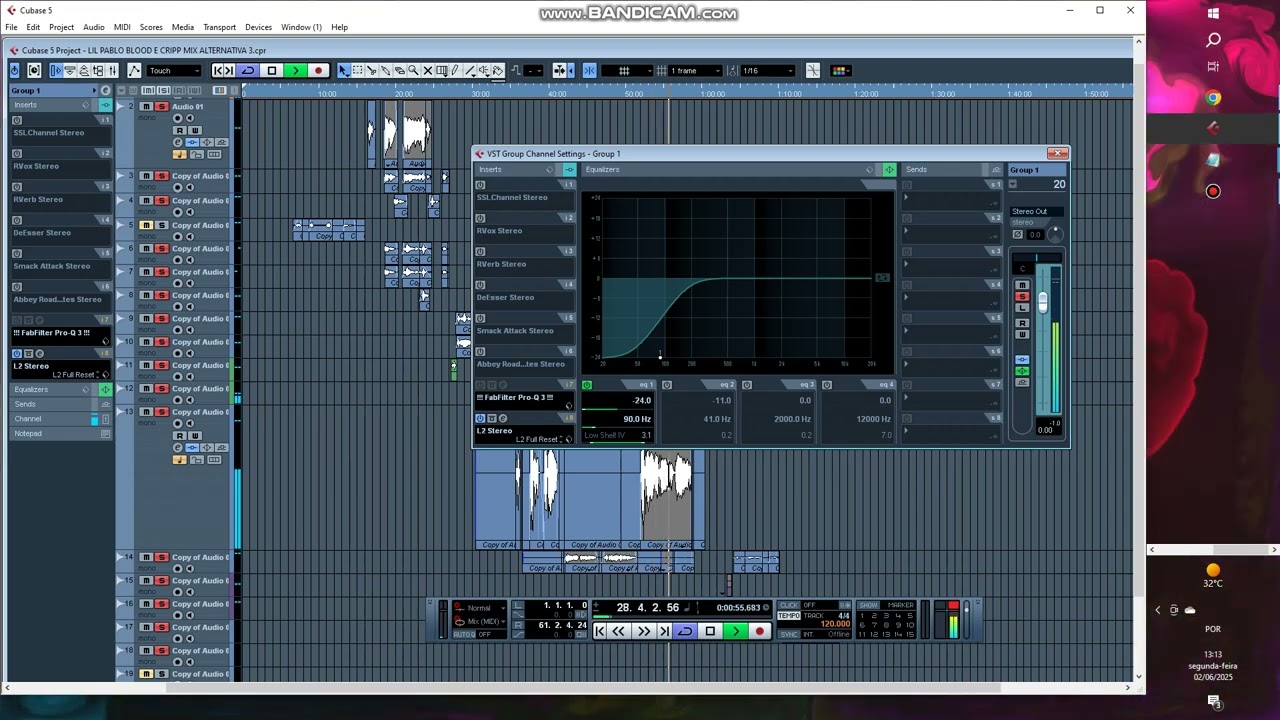
Task: Bypass Equalizers green button in VST header
Action: (x=889, y=170)
